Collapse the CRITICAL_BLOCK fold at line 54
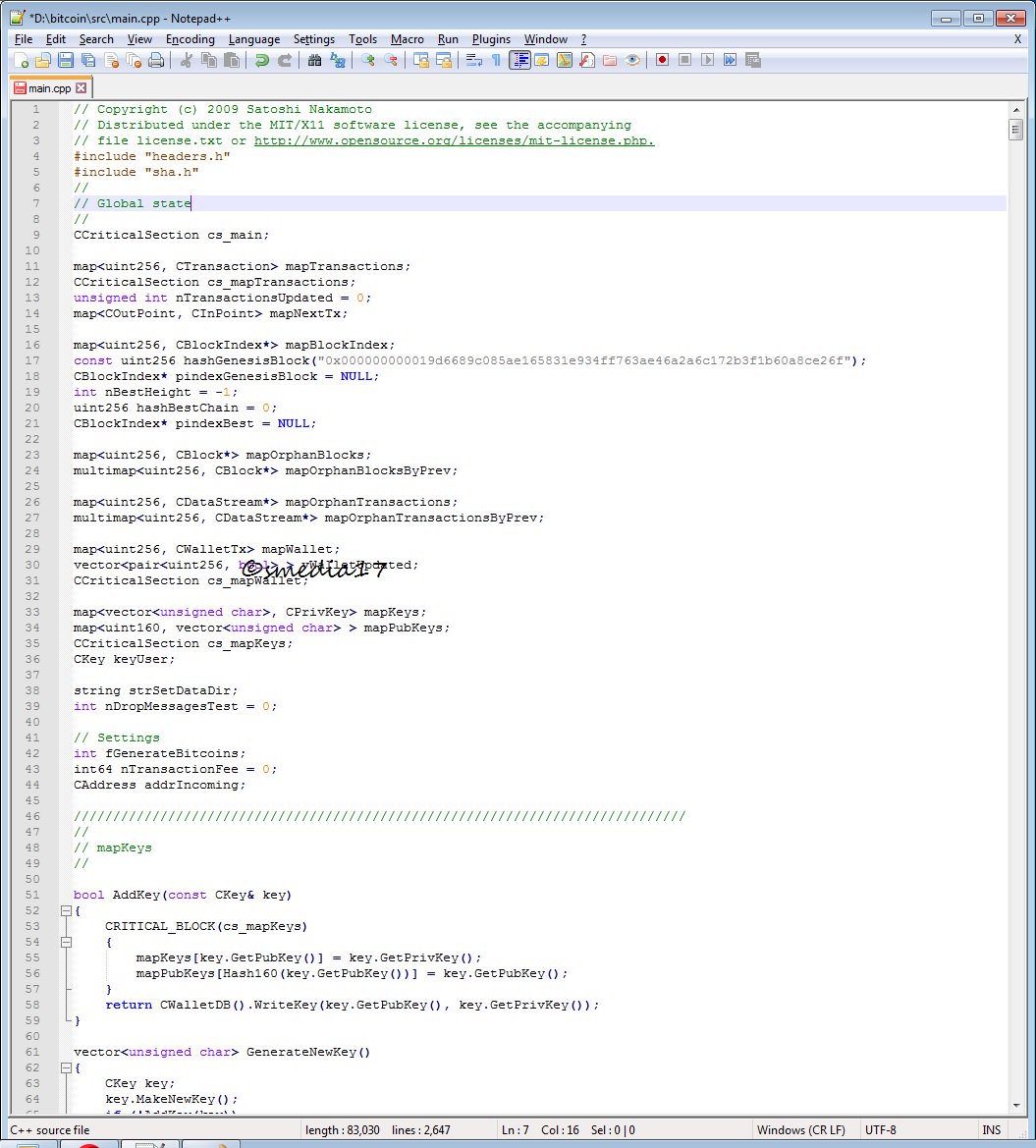This screenshot has width=1036, height=1148. tap(66, 943)
